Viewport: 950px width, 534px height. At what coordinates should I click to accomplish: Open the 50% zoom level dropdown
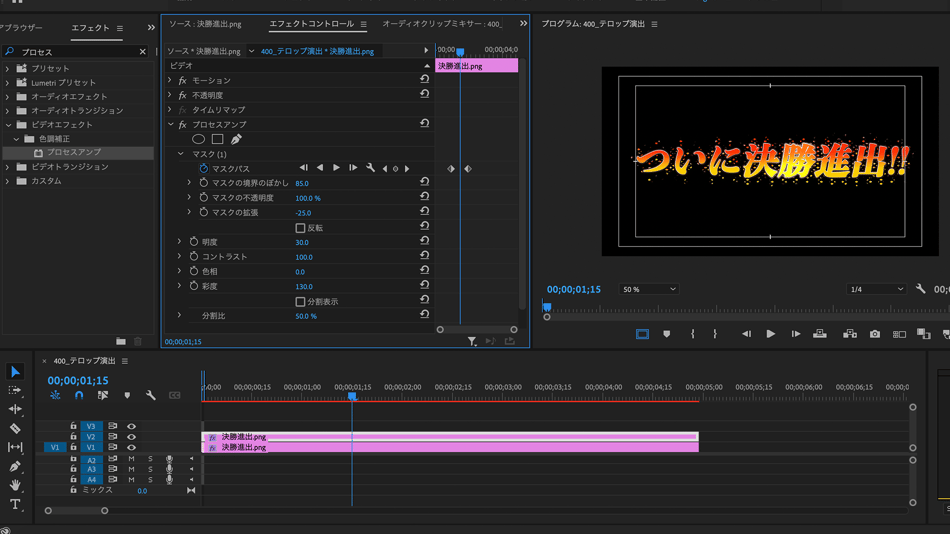coord(649,289)
